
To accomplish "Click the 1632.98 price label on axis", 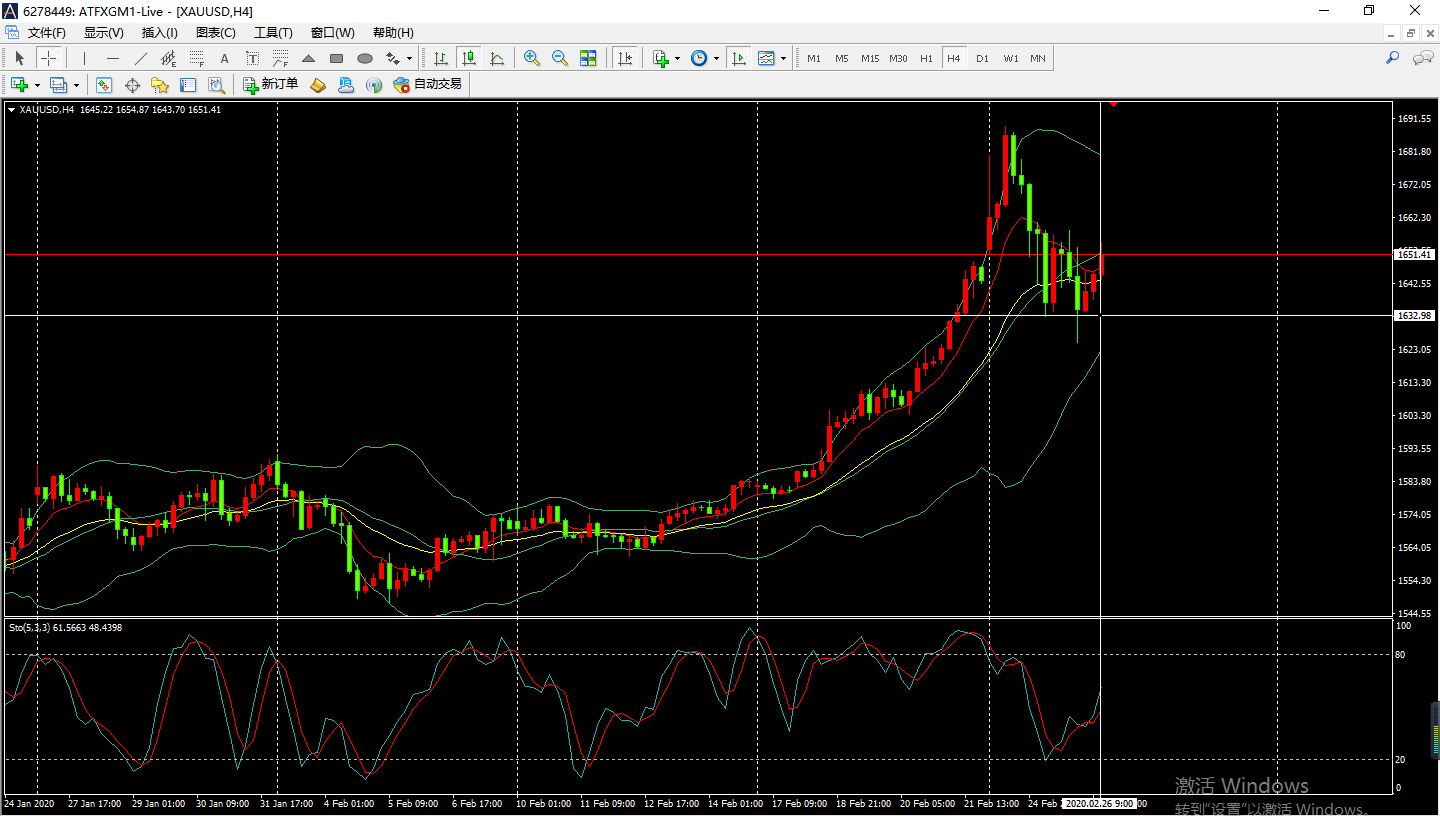I will click(1414, 315).
